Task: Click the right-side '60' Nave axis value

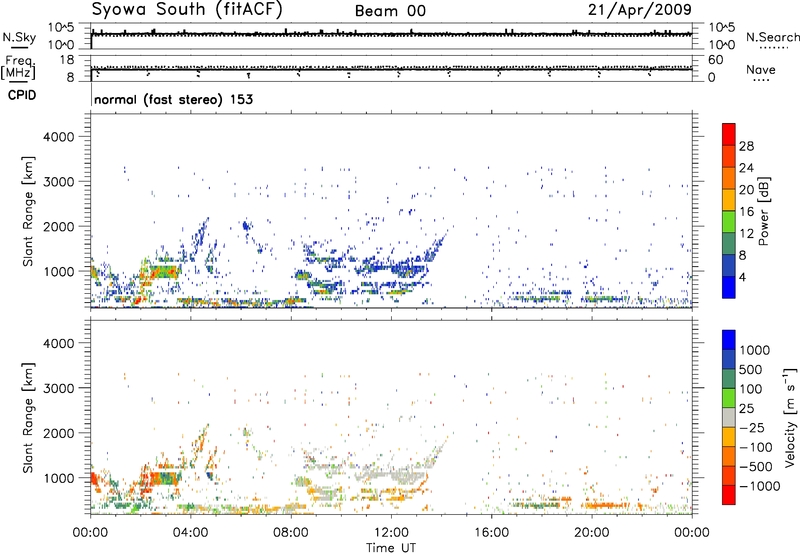Action: (x=715, y=60)
